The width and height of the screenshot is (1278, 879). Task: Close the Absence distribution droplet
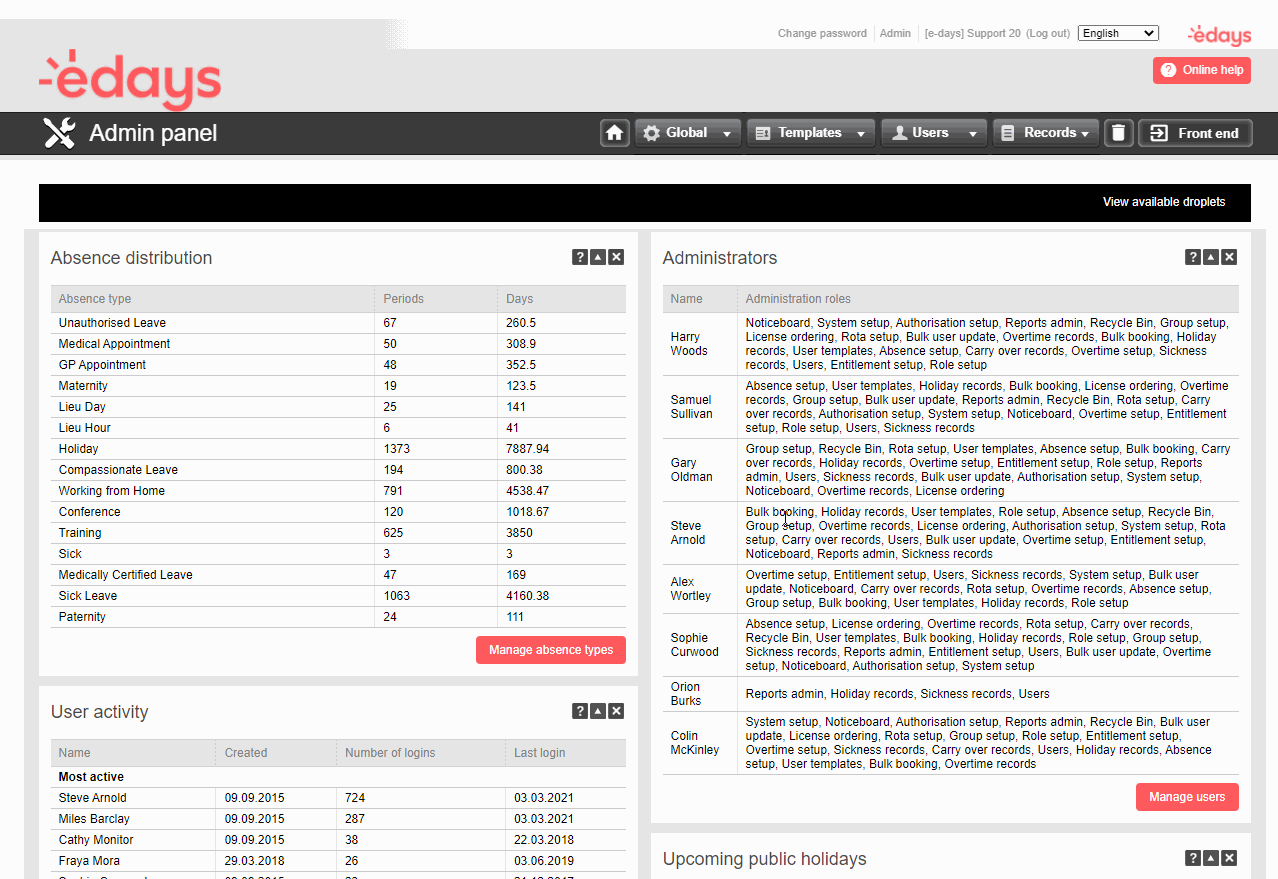tap(616, 257)
